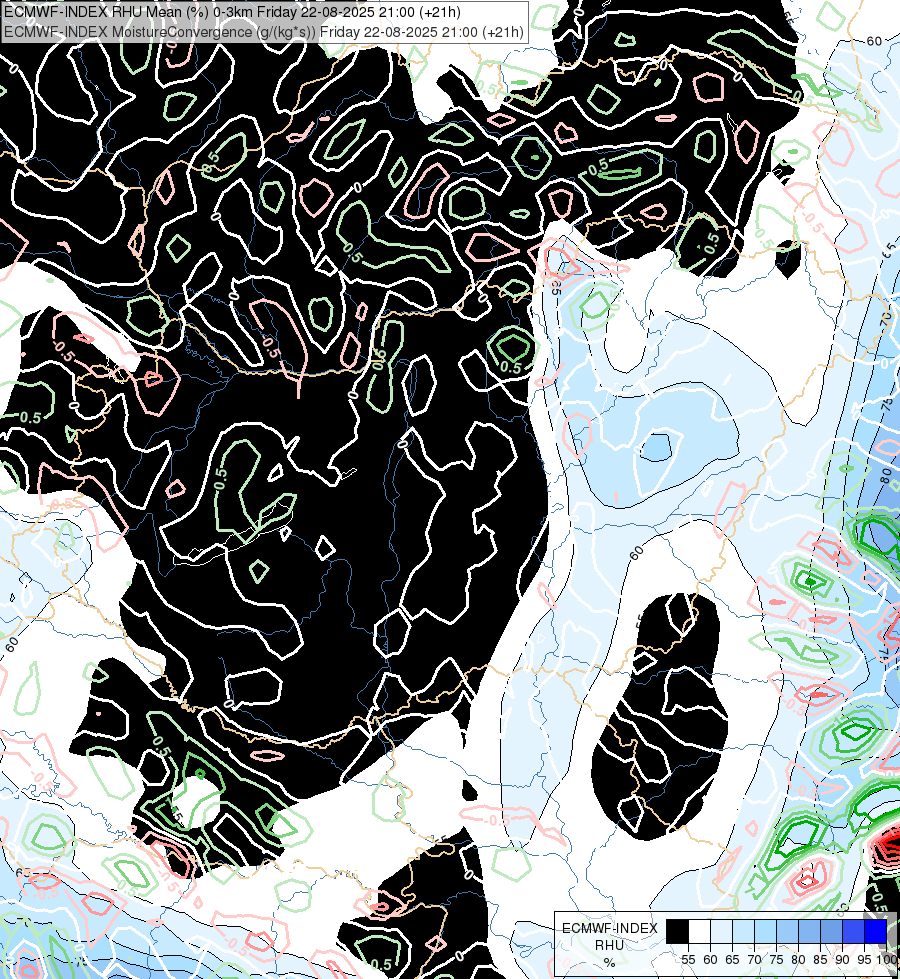Click the 75 tick label on legend
This screenshot has height=979, width=900.
(x=776, y=960)
